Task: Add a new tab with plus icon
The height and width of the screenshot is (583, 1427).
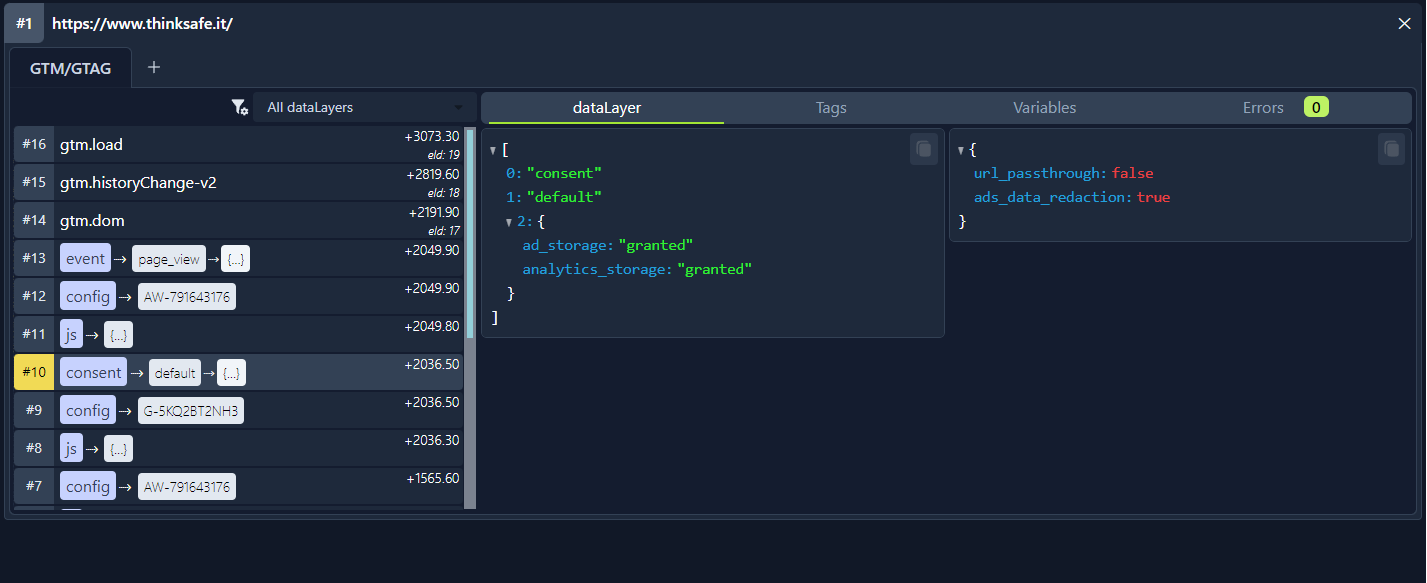Action: click(154, 68)
